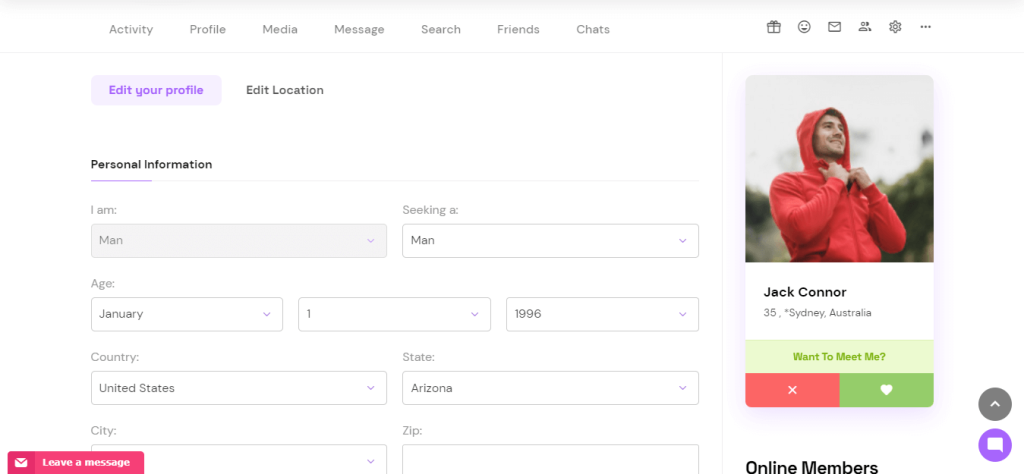Open the Seeking a dropdown

[551, 240]
